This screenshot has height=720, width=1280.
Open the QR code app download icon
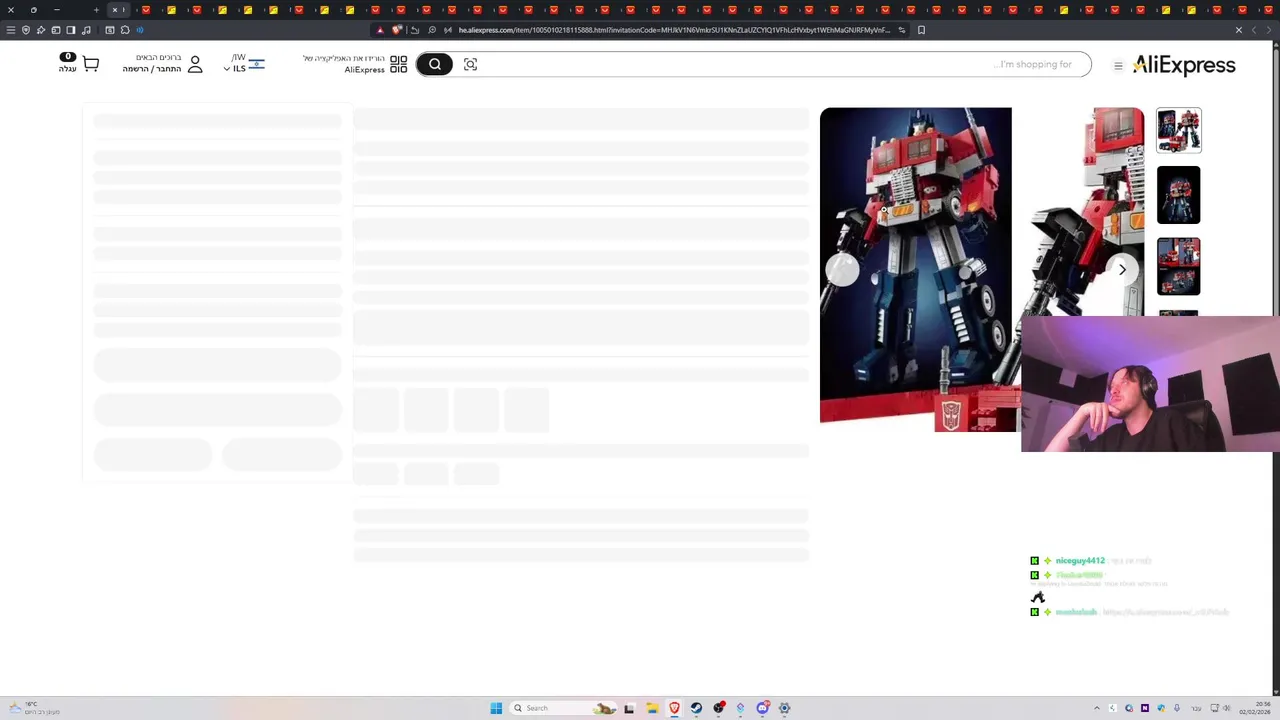click(399, 64)
